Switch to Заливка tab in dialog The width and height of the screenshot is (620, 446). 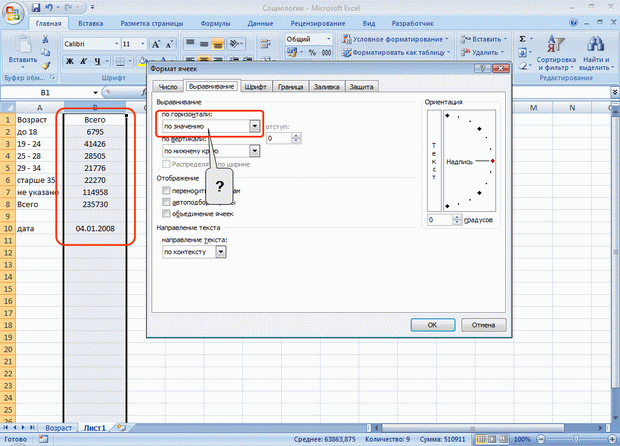coord(326,87)
